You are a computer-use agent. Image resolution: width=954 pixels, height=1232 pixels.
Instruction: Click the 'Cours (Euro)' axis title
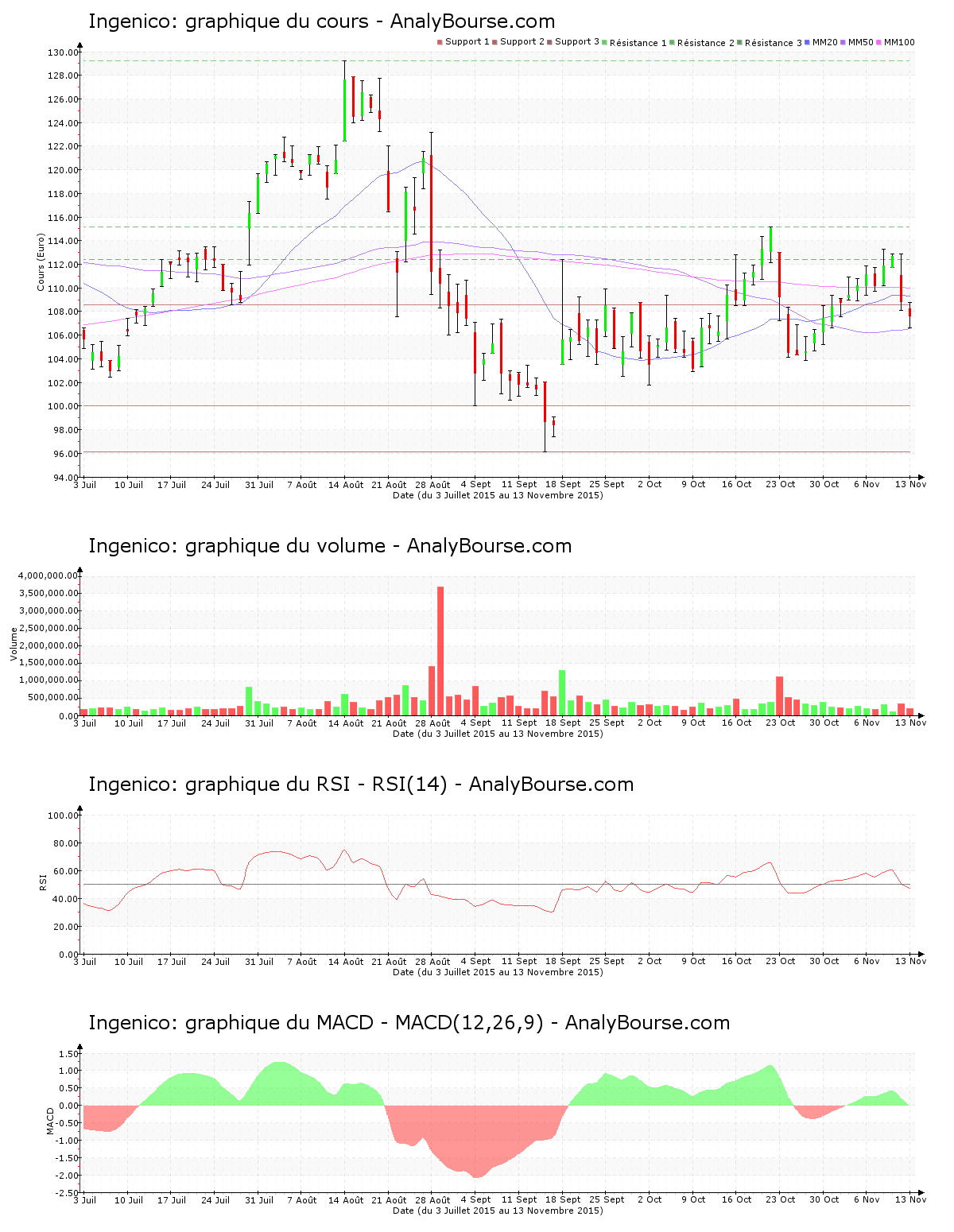click(x=41, y=262)
